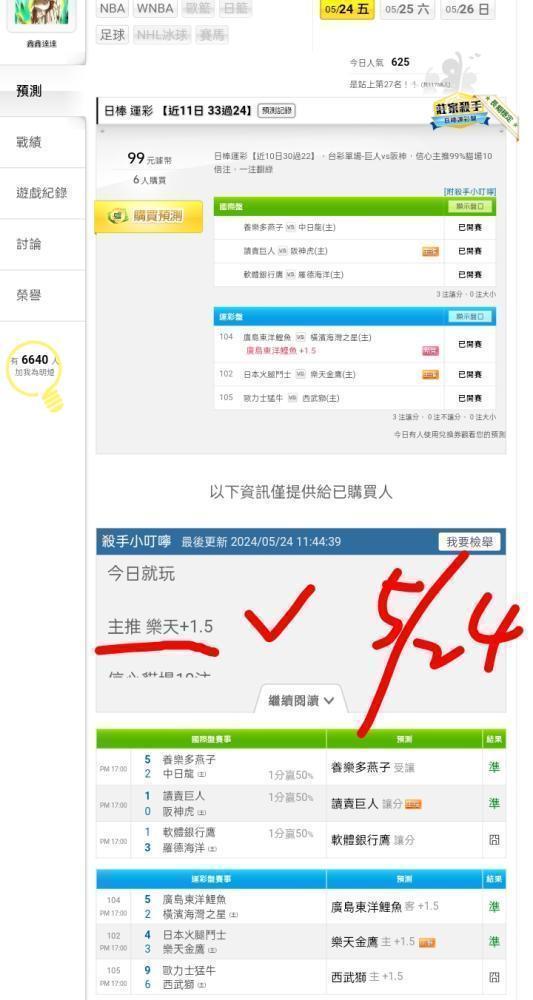Open the 預測紀錄 record button
This screenshot has height=1000, width=533.
(x=277, y=111)
